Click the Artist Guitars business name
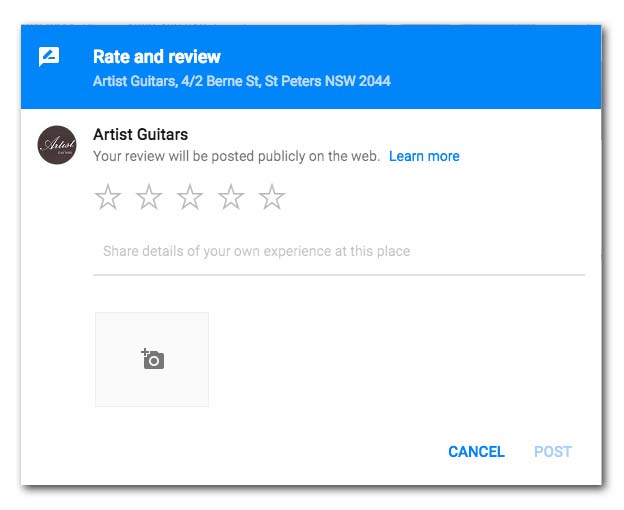624x510 pixels. (x=140, y=134)
